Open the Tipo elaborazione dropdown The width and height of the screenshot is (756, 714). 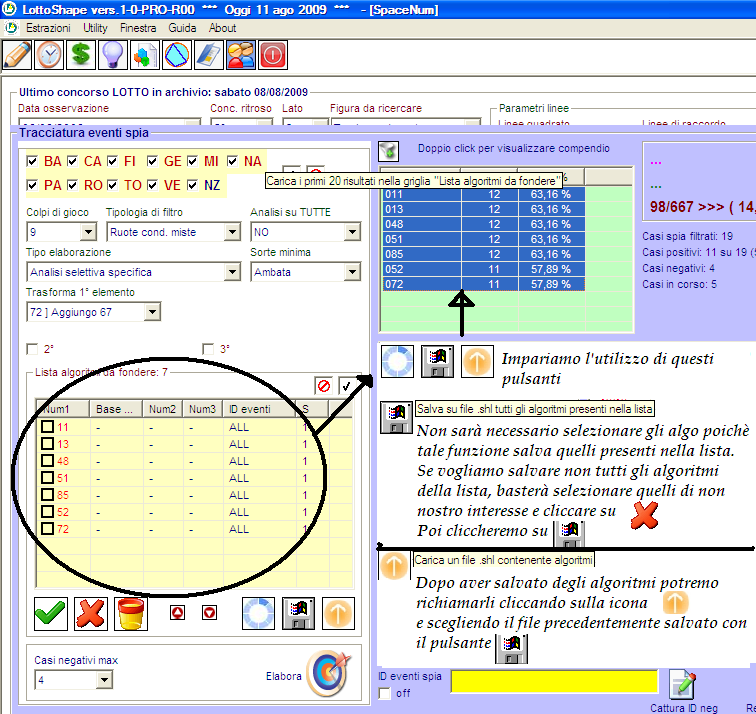232,272
